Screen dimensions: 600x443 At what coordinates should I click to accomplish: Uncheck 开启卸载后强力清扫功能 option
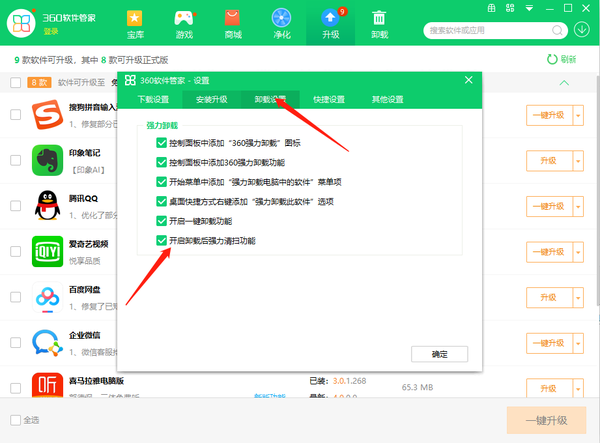[162, 241]
